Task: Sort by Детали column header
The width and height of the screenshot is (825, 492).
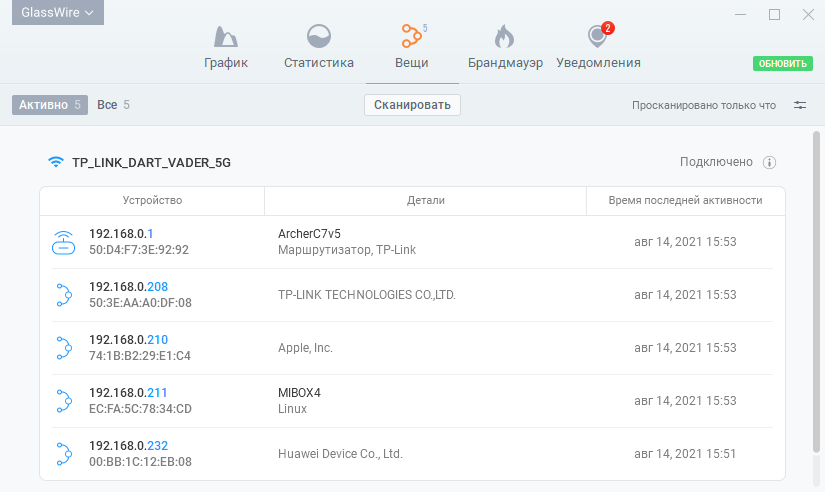Action: (426, 200)
